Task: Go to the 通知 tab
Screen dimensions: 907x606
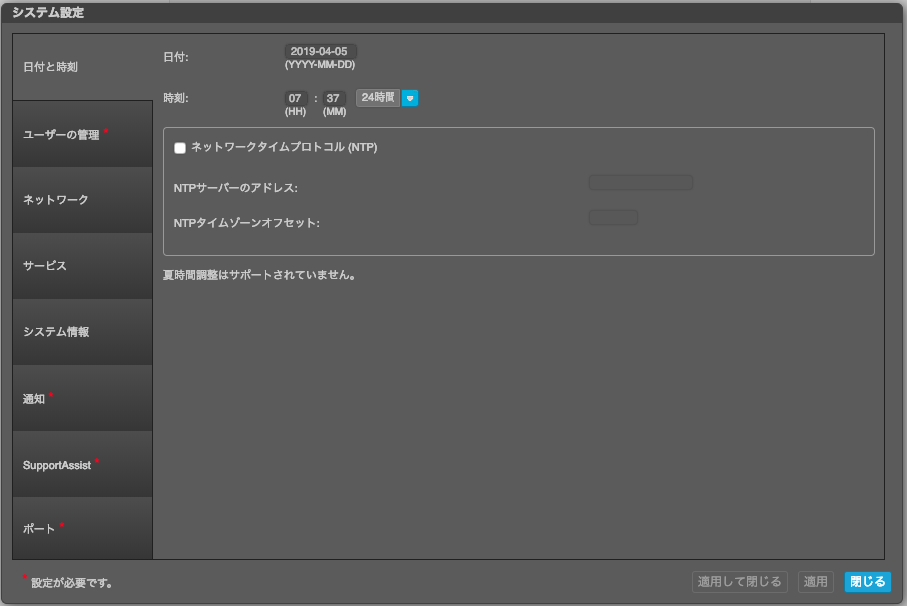Action: [x=83, y=398]
